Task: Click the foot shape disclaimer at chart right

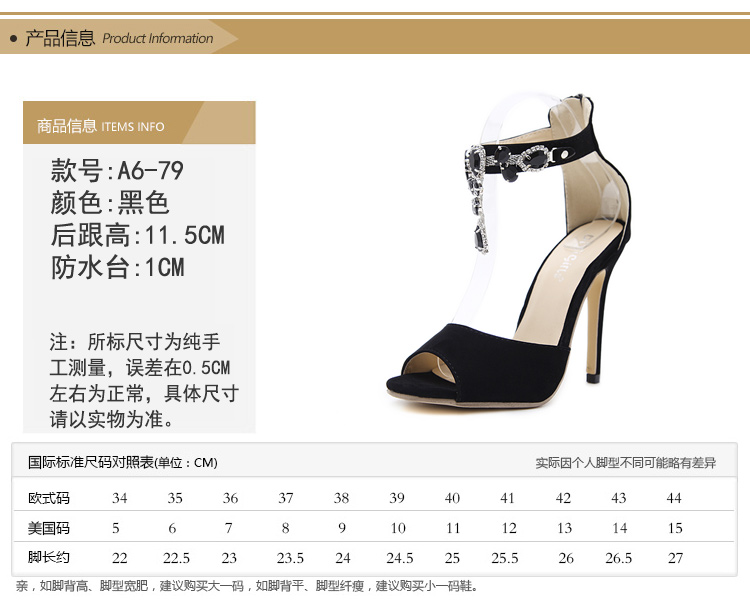Action: coord(625,463)
